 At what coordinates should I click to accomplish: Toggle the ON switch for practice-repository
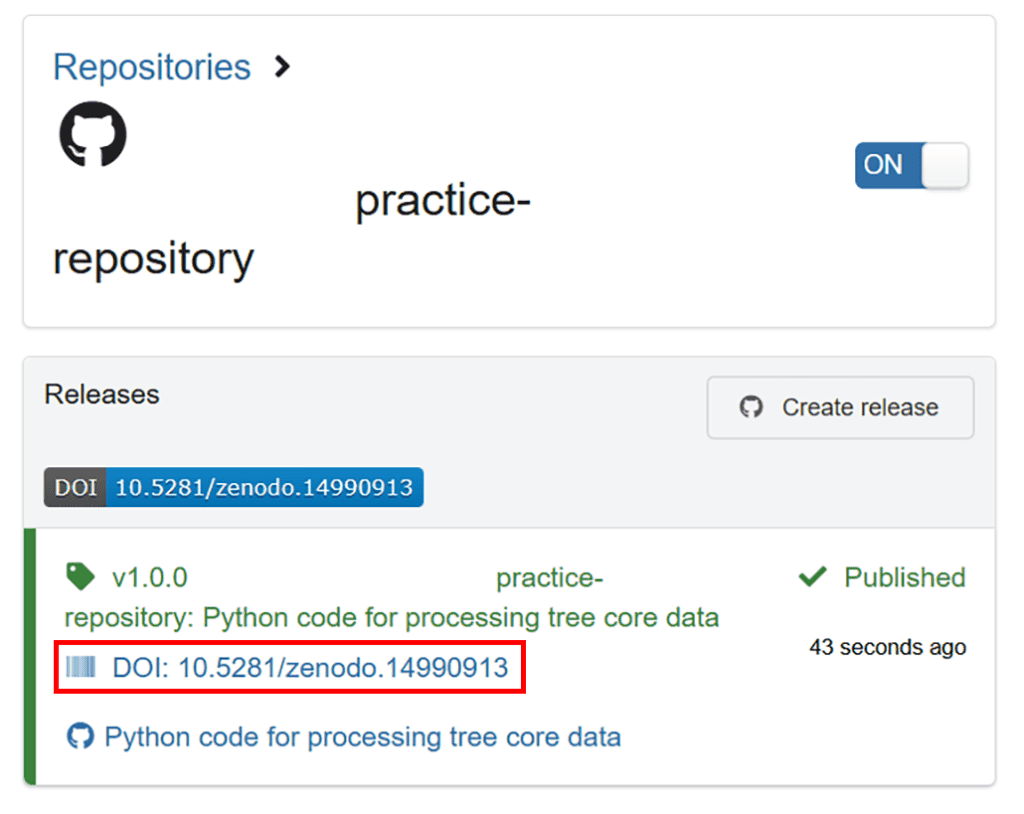pyautogui.click(x=912, y=165)
